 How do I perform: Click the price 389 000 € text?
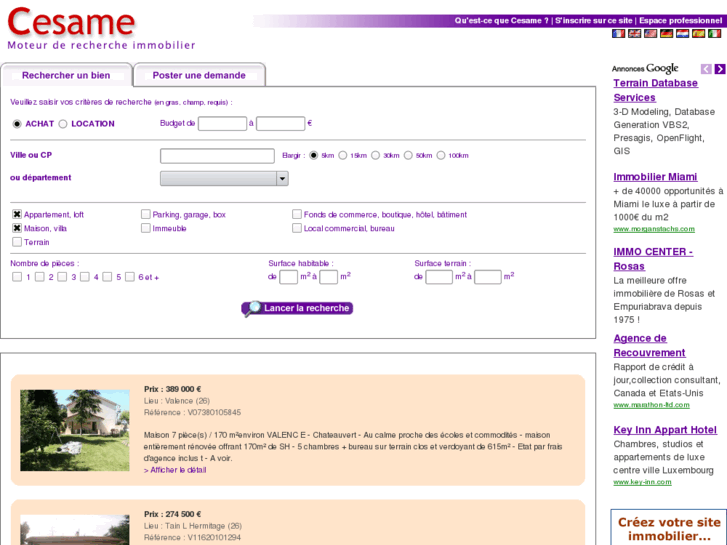click(x=172, y=389)
